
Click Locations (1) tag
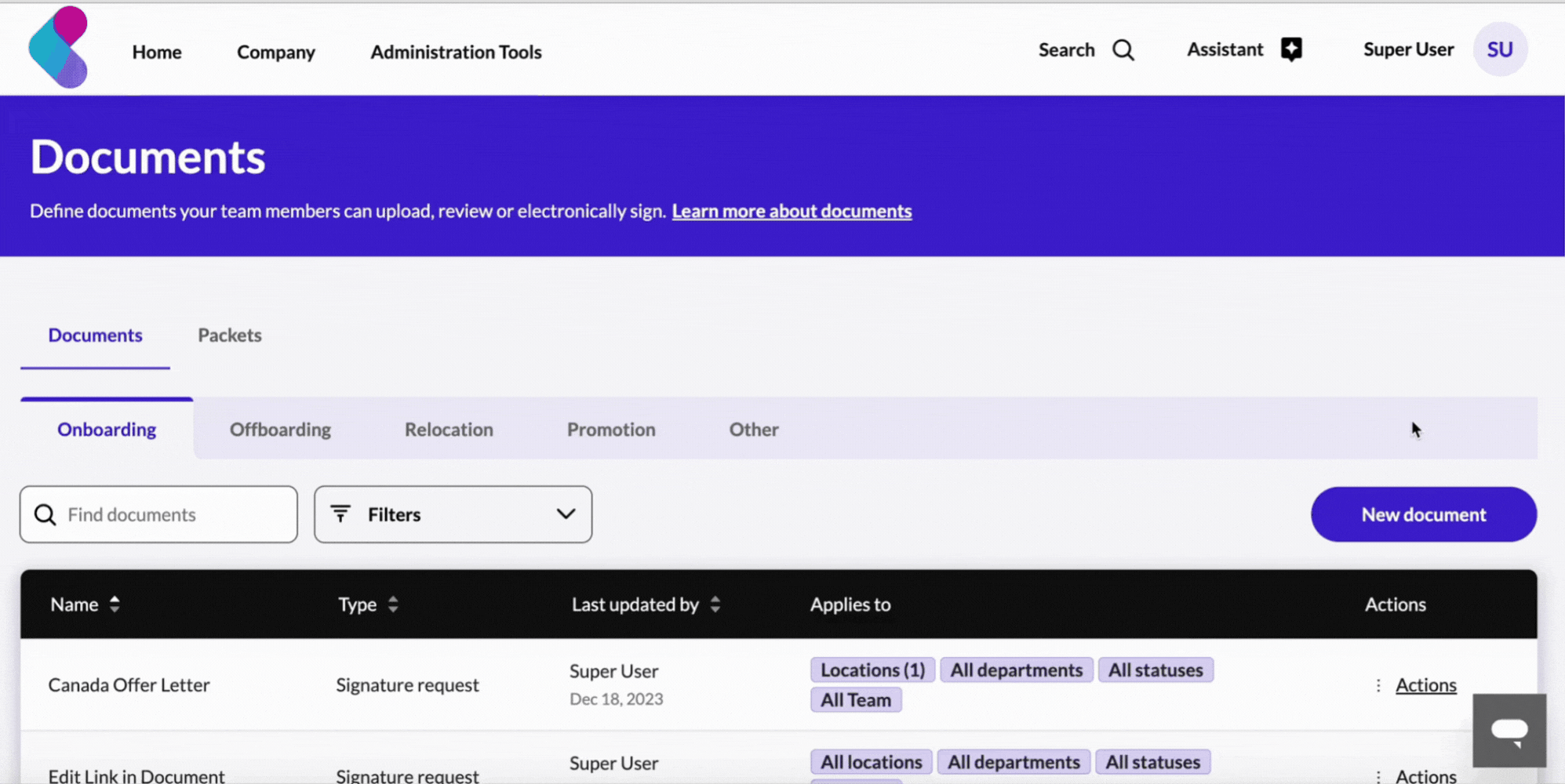coord(873,670)
